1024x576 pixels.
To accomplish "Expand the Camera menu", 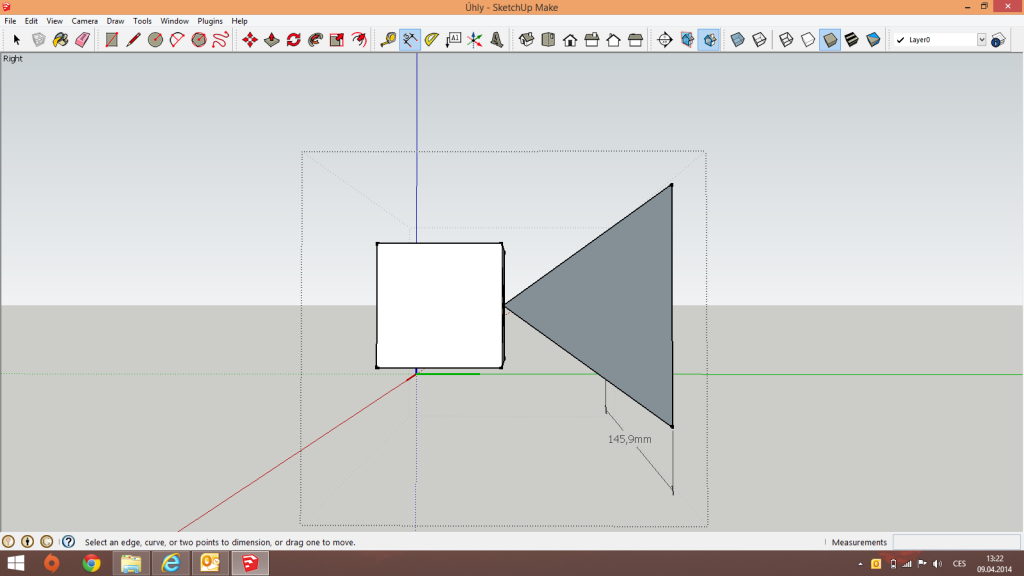I will (84, 21).
